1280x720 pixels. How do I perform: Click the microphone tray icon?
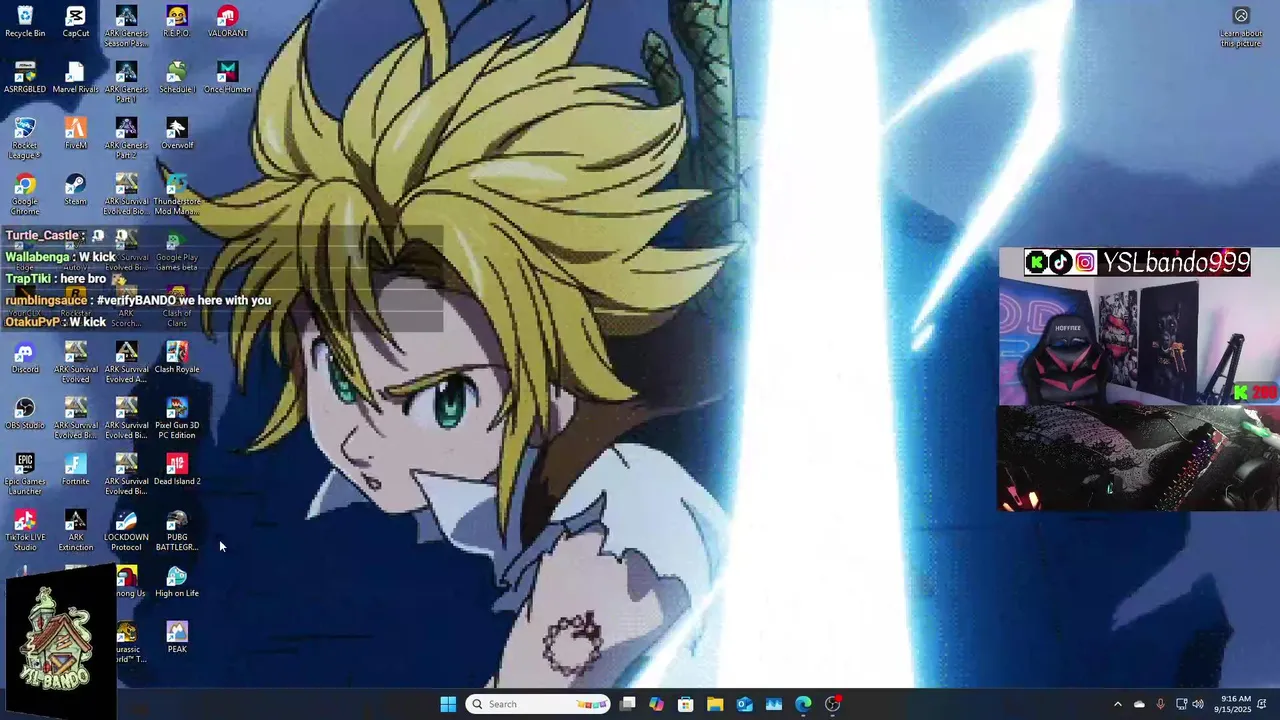coord(1160,704)
